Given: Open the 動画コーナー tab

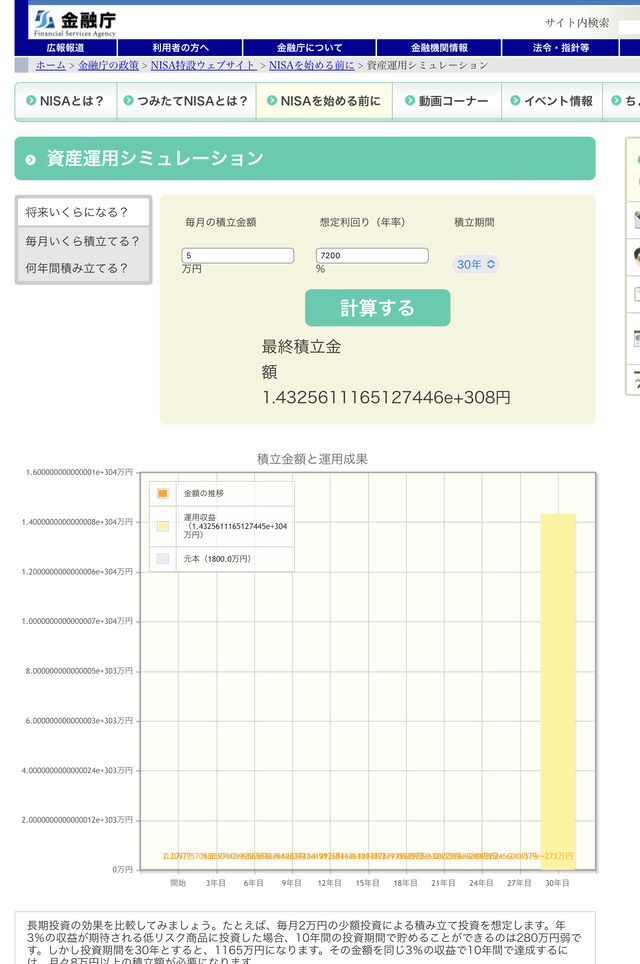Looking at the screenshot, I should 447,101.
